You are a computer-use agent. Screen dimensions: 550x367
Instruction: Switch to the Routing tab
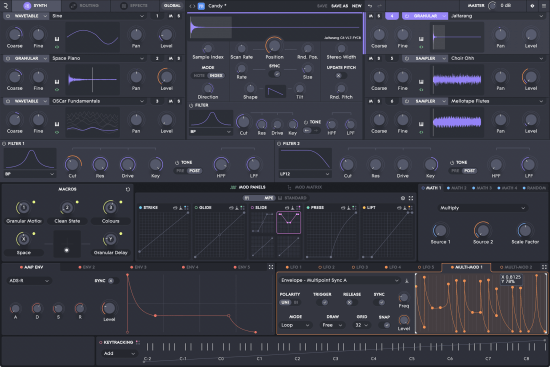click(x=85, y=6)
